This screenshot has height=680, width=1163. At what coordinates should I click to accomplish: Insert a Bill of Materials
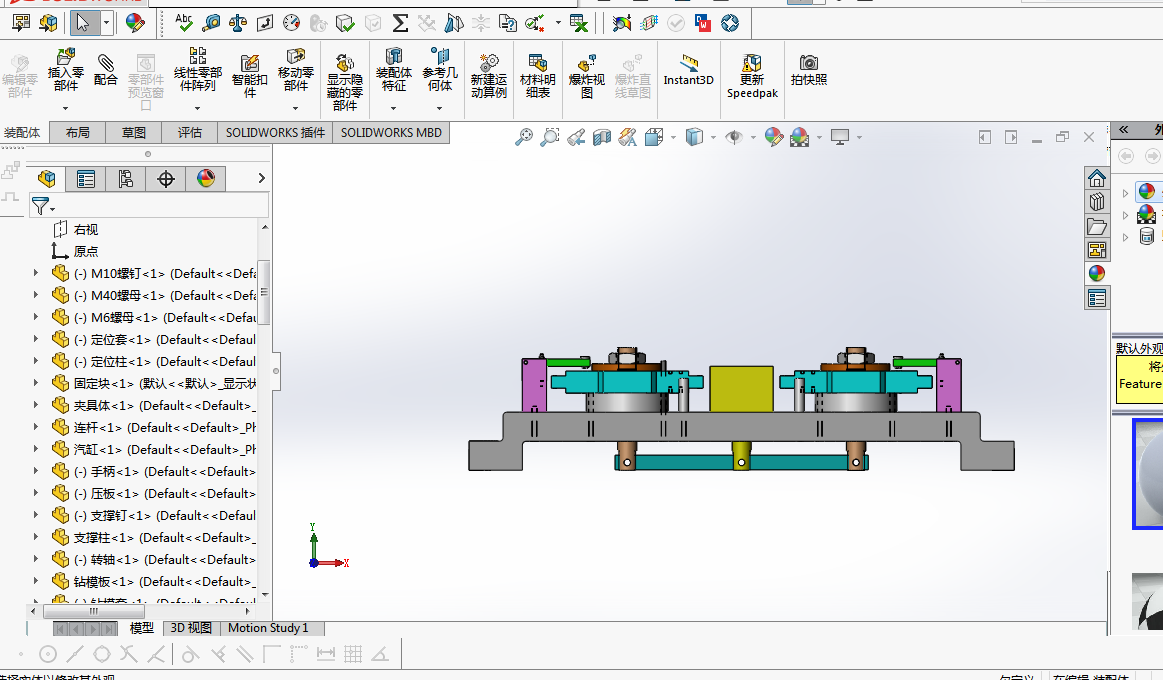(x=538, y=76)
